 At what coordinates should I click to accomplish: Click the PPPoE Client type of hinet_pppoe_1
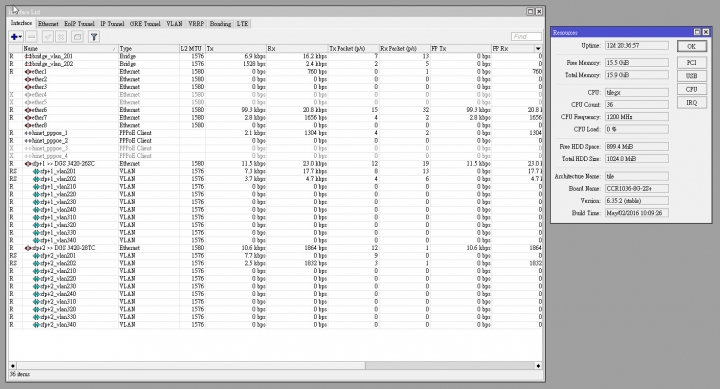[x=135, y=133]
